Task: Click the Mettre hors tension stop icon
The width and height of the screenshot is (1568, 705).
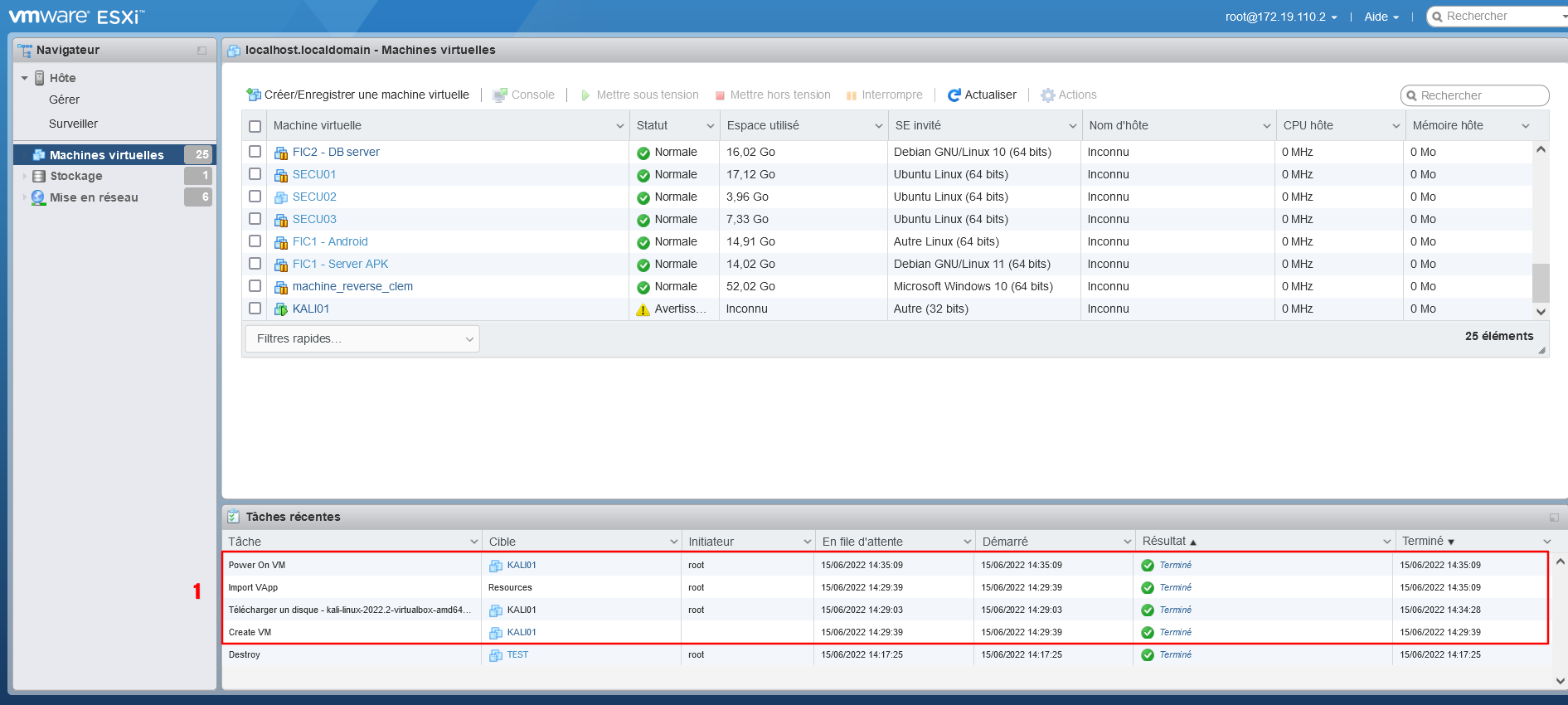Action: pos(720,95)
